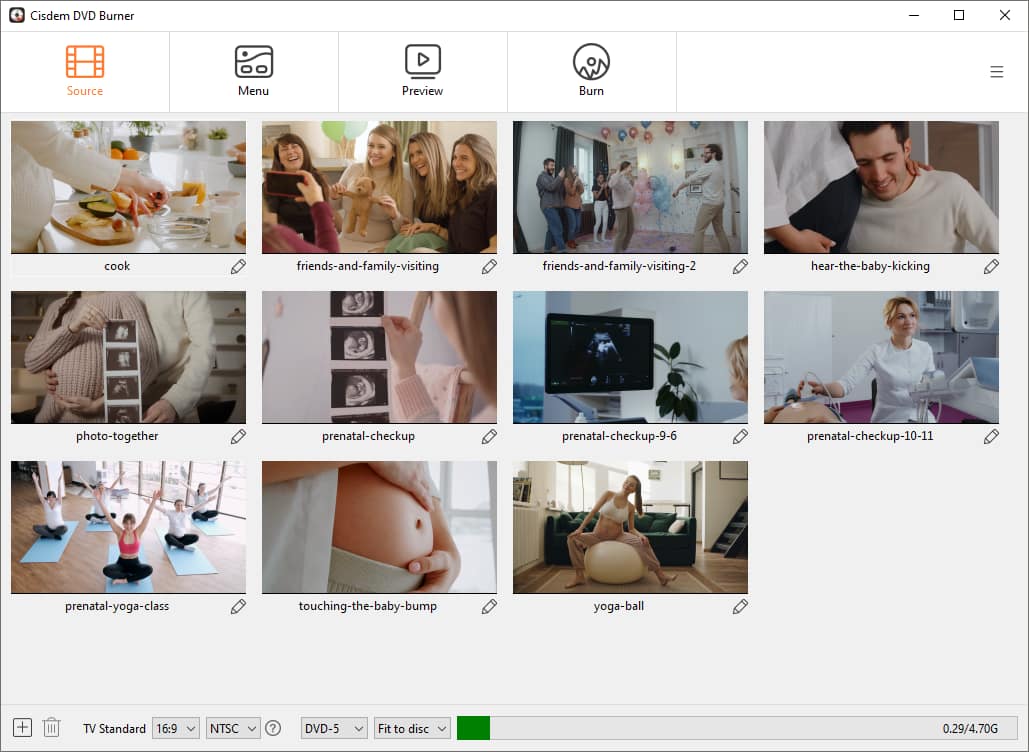The image size is (1029, 752).
Task: Select the Source tab
Action: coord(85,70)
